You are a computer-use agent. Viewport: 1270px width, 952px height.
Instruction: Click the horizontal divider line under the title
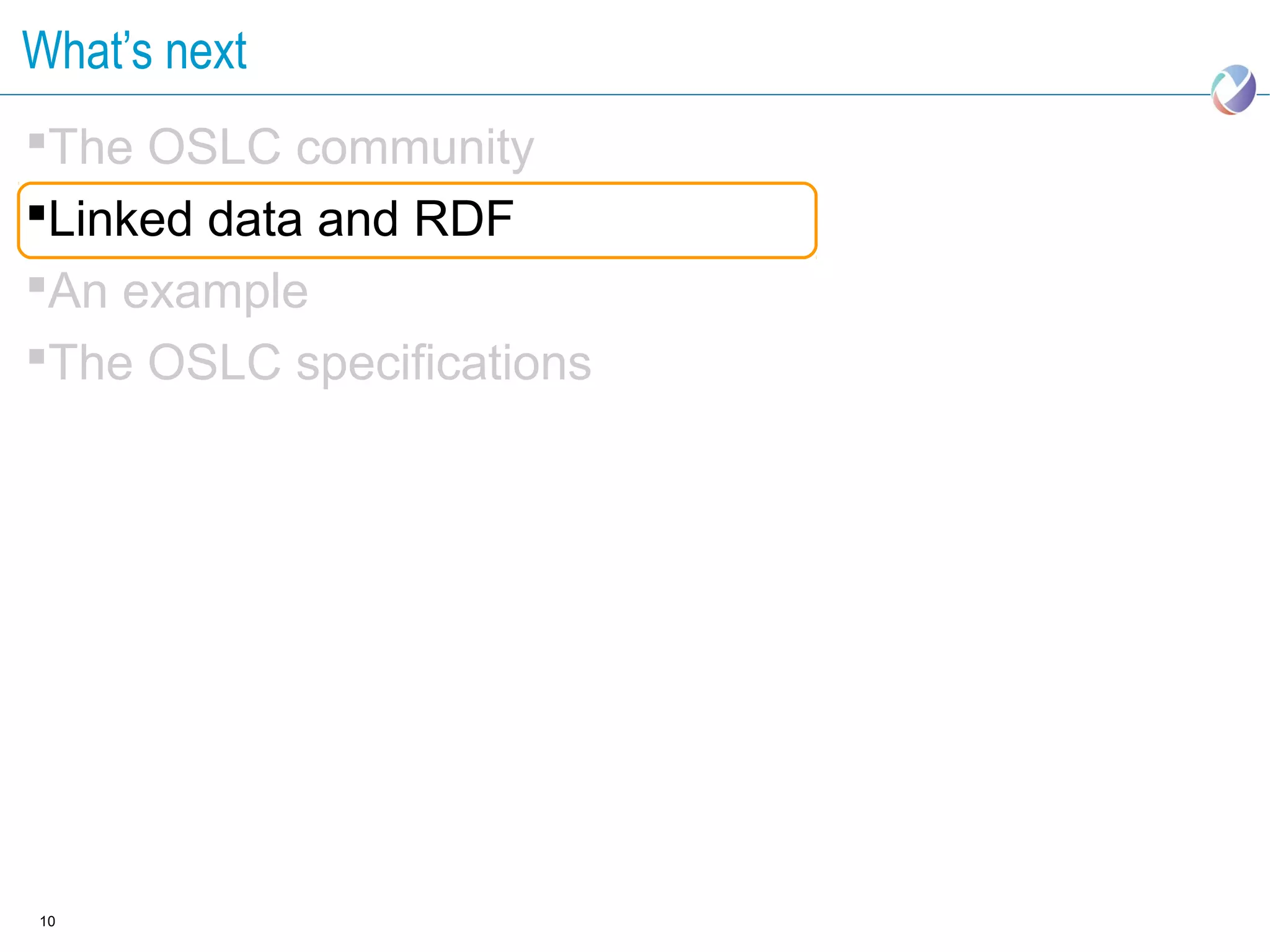pyautogui.click(x=620, y=95)
